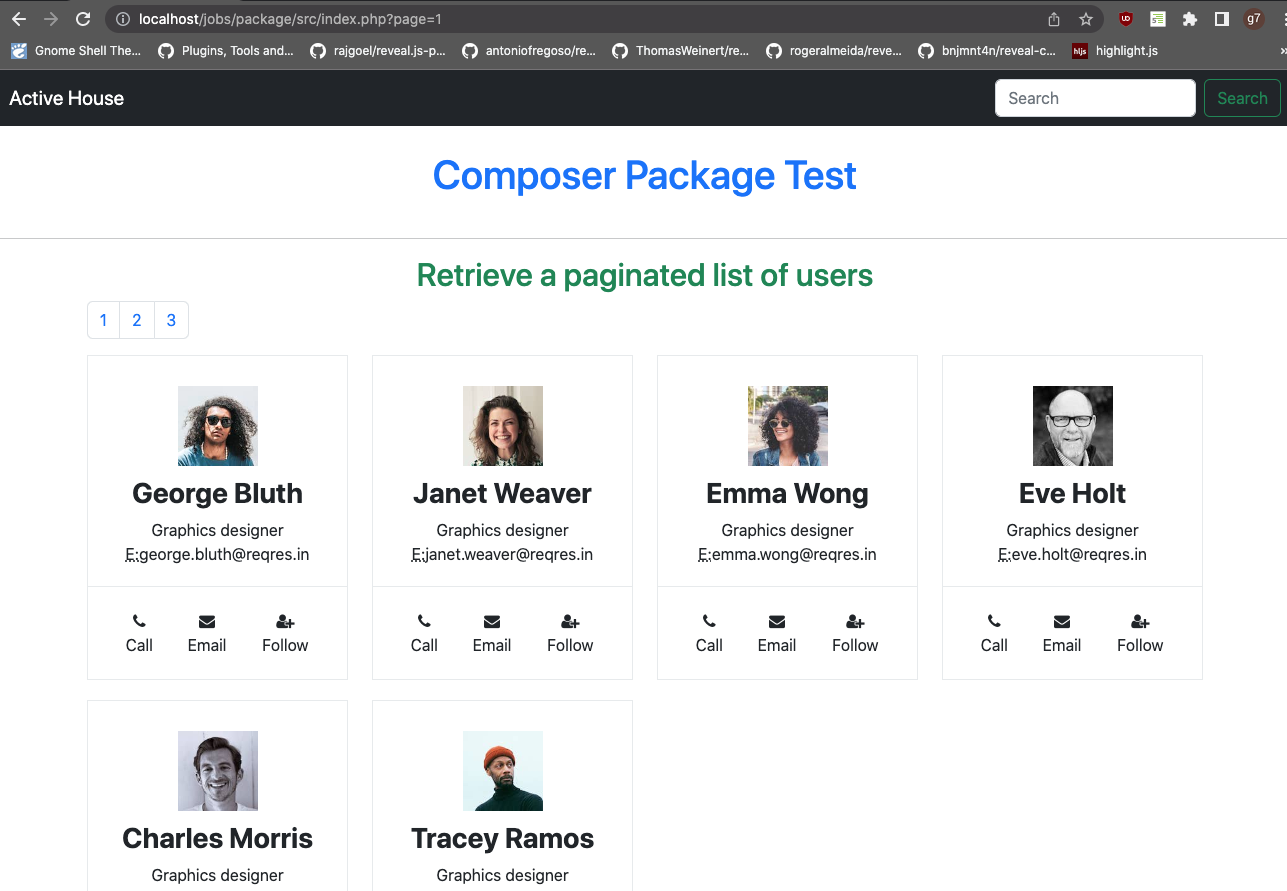Click the email emma.wong@reqres.in

coord(794,554)
